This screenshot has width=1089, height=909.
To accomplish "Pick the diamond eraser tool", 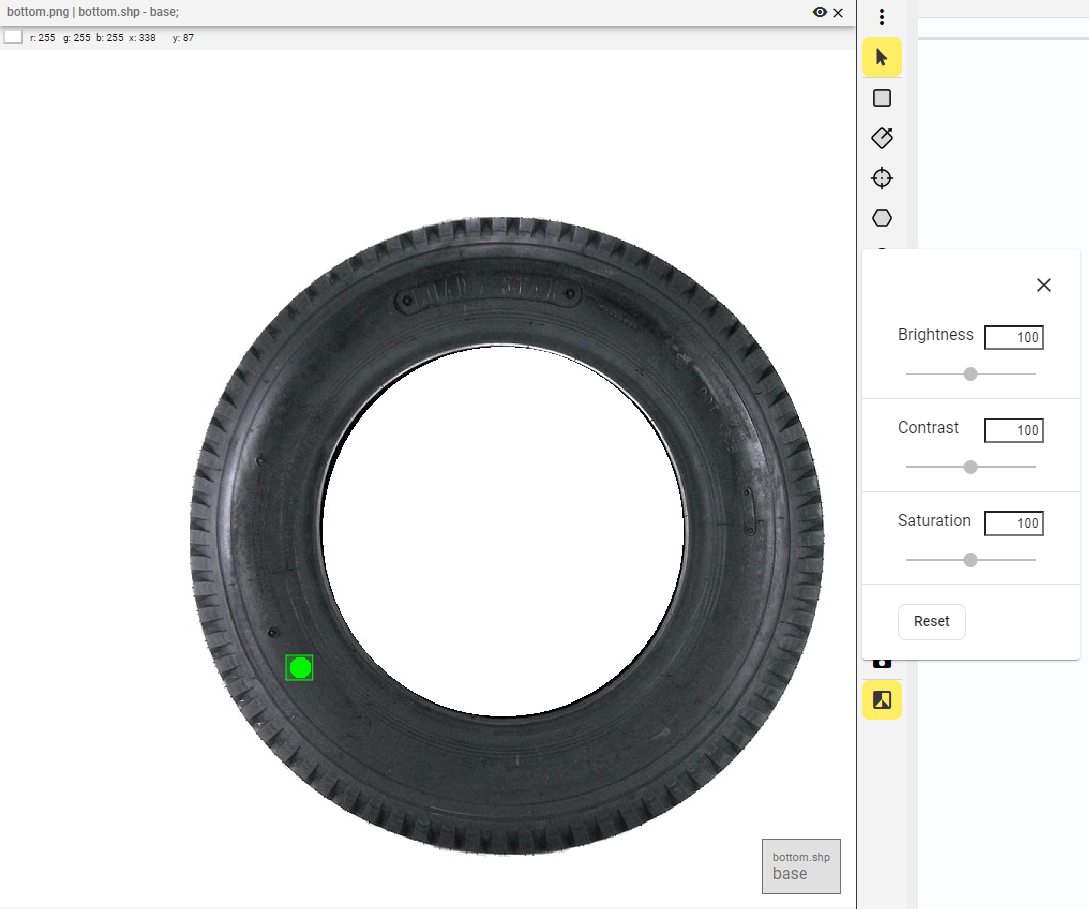I will [x=881, y=137].
